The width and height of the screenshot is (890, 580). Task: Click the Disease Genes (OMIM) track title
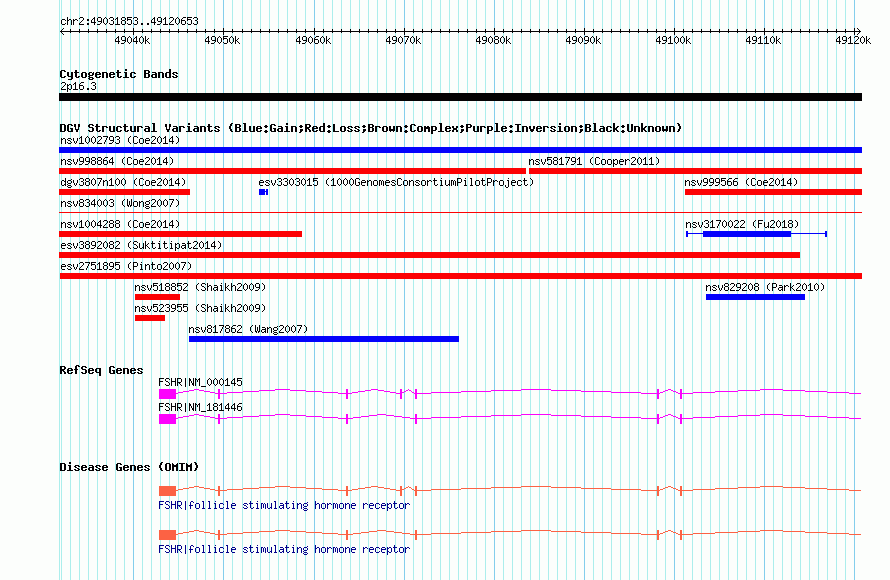129,467
